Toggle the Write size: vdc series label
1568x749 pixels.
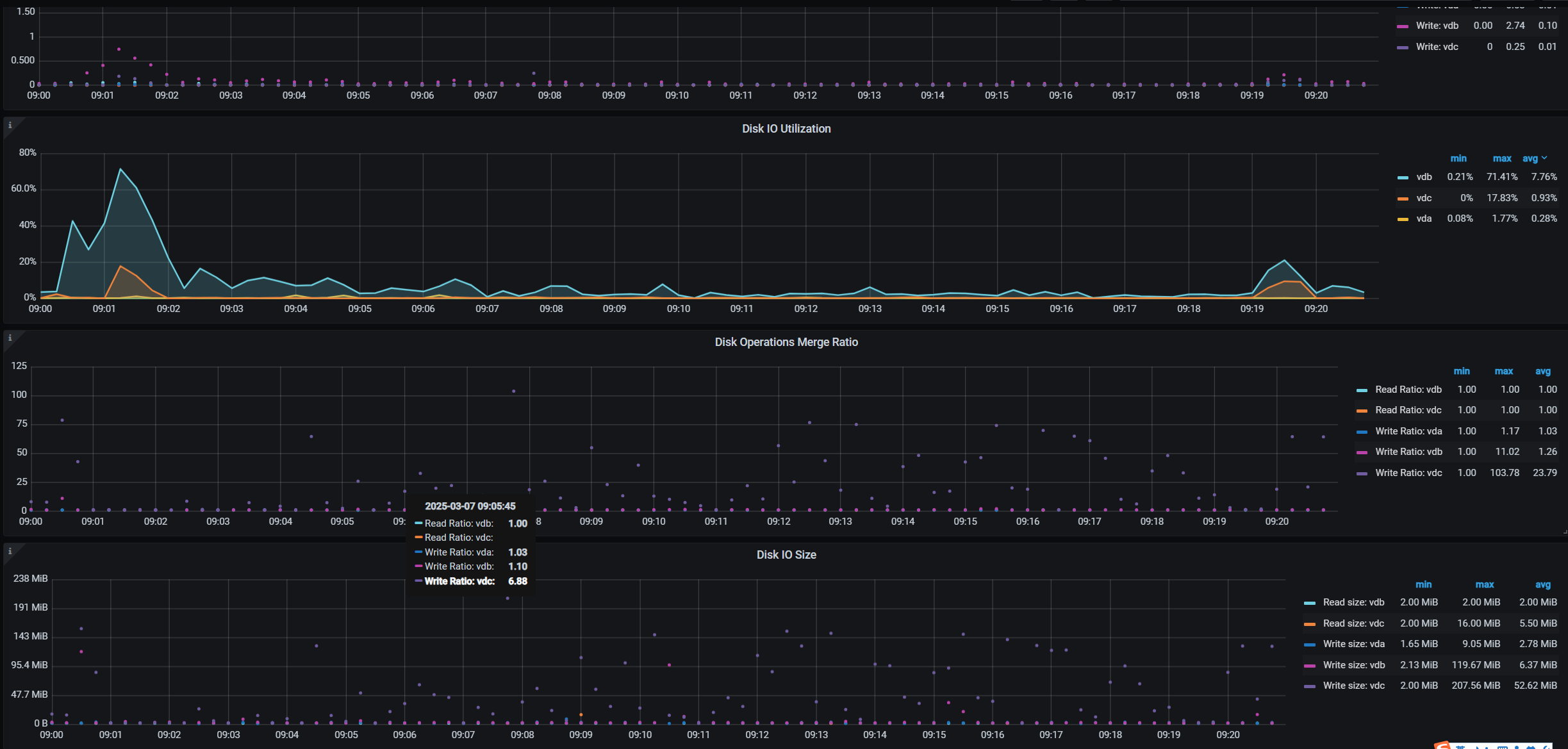tap(1353, 686)
